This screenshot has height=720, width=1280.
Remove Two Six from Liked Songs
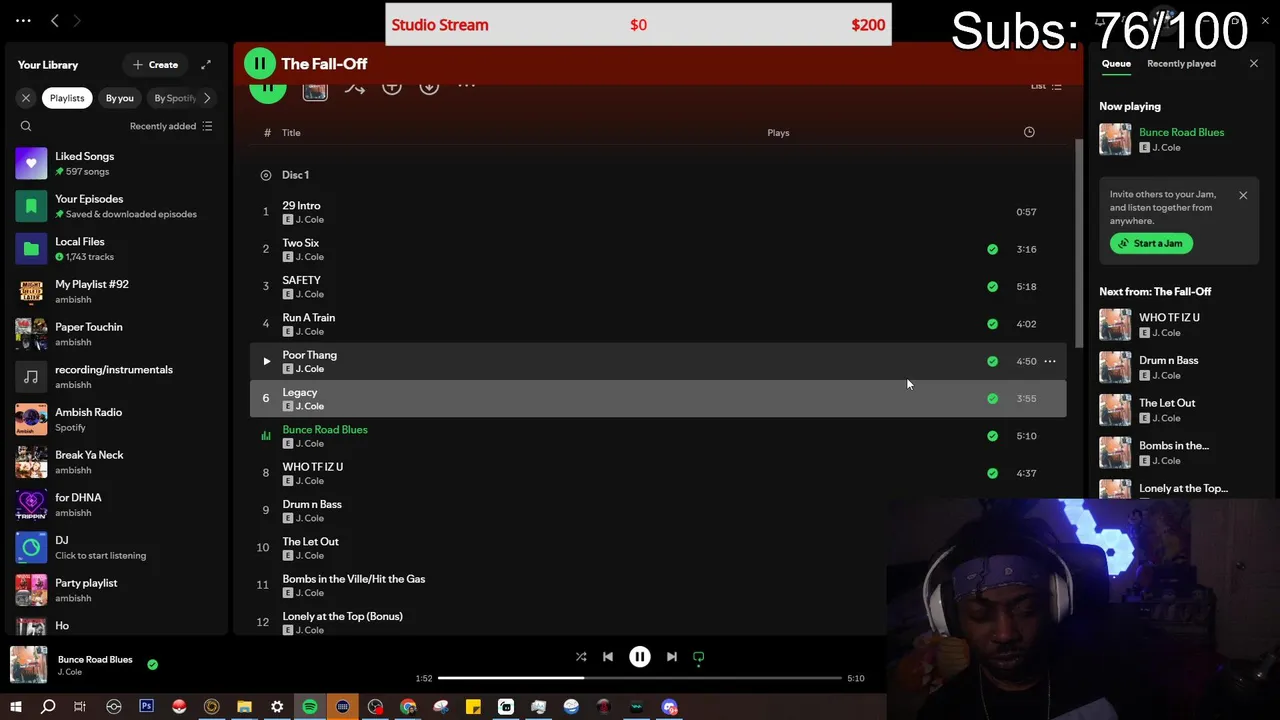point(992,249)
